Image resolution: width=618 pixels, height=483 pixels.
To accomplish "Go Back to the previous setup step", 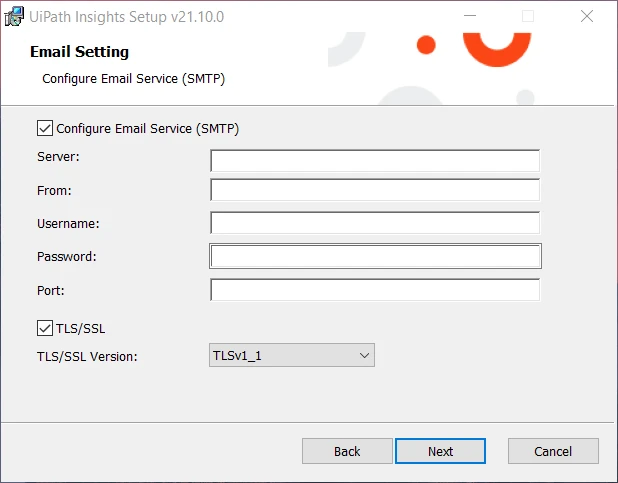I will 347,451.
